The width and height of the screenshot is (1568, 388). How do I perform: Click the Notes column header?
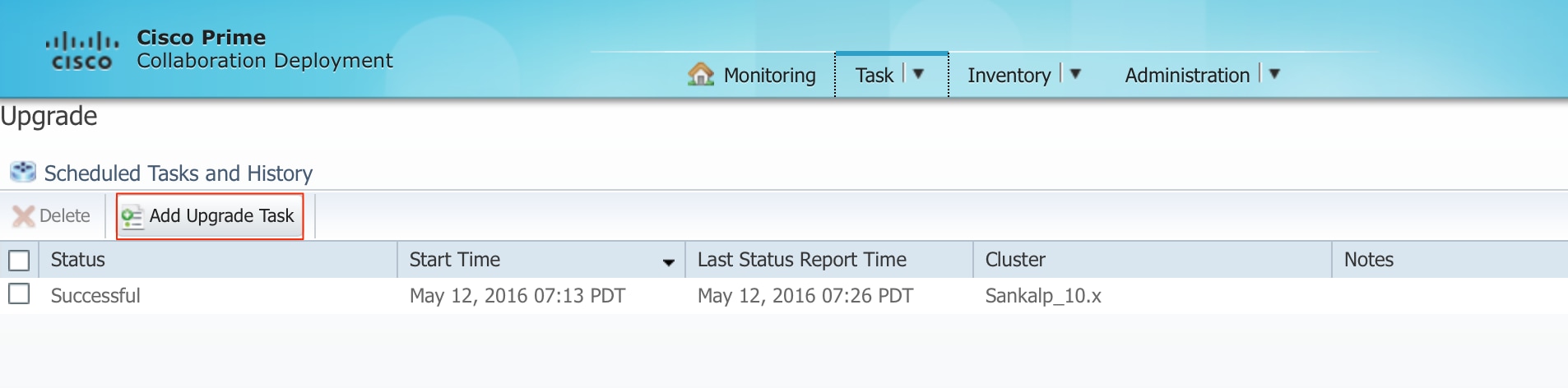[1450, 260]
